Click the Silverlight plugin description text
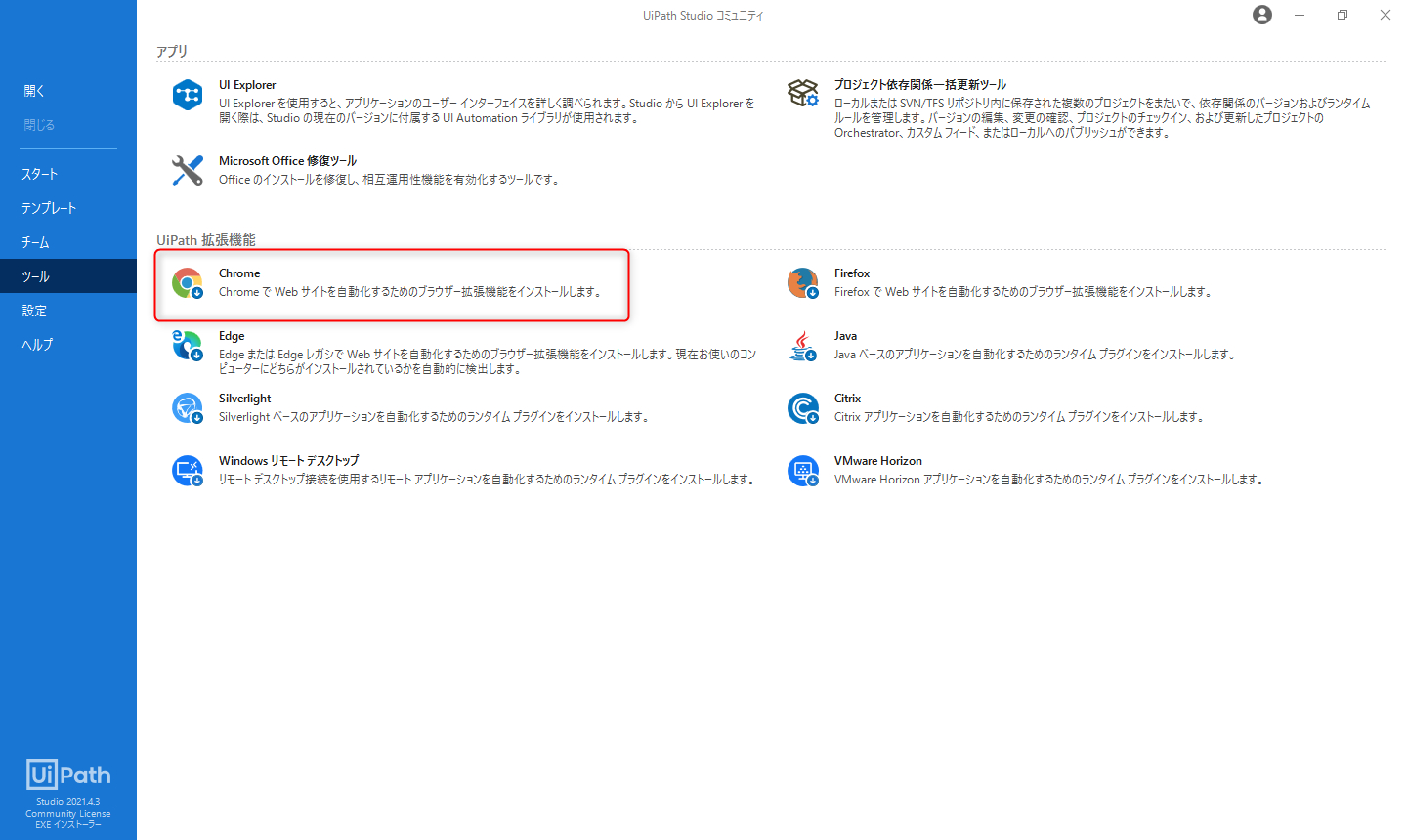The width and height of the screenshot is (1407, 840). click(435, 417)
